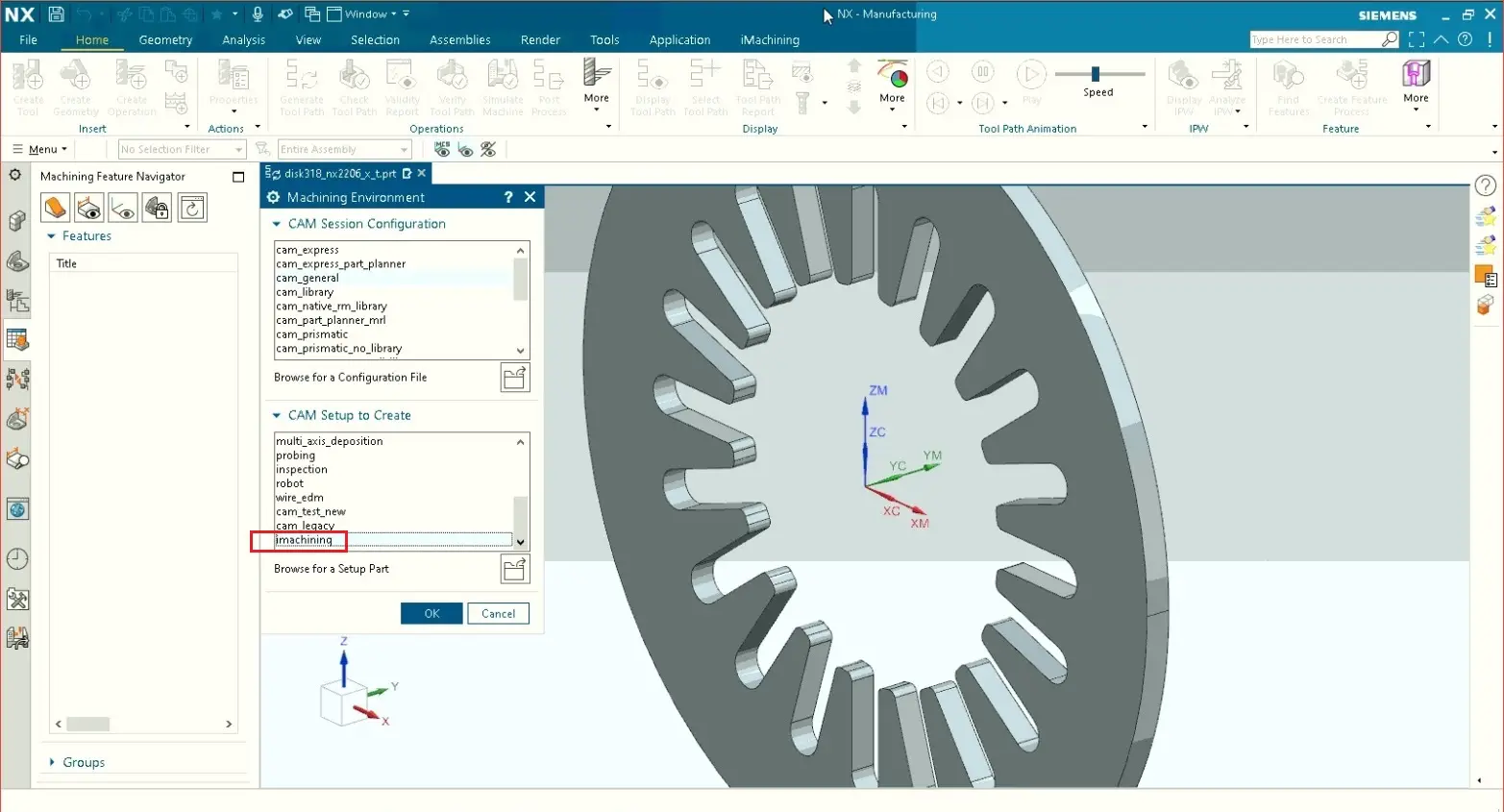
Task: Click OK in Machining Environment dialog
Action: pyautogui.click(x=431, y=613)
